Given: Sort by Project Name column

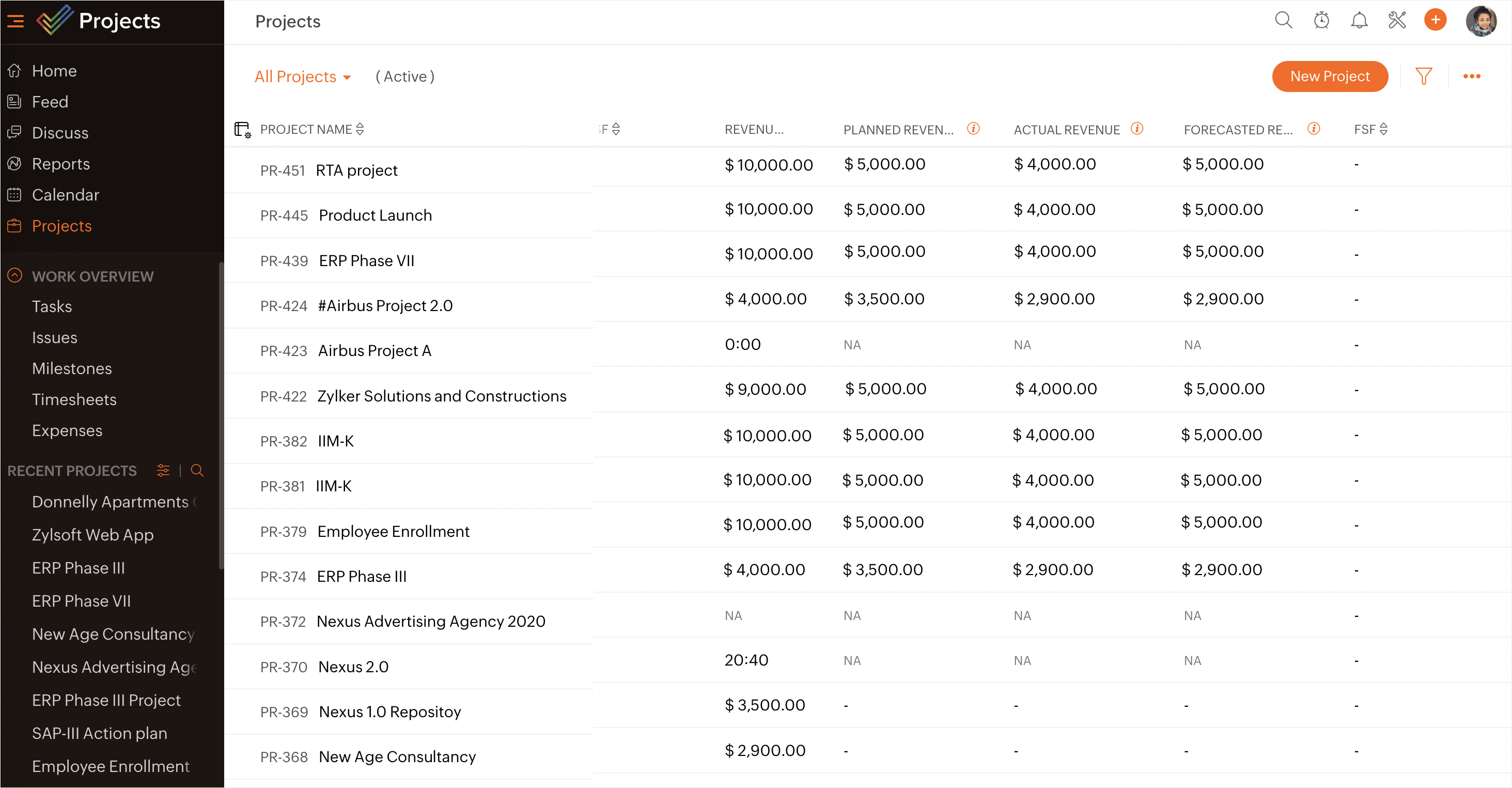Looking at the screenshot, I should point(360,129).
